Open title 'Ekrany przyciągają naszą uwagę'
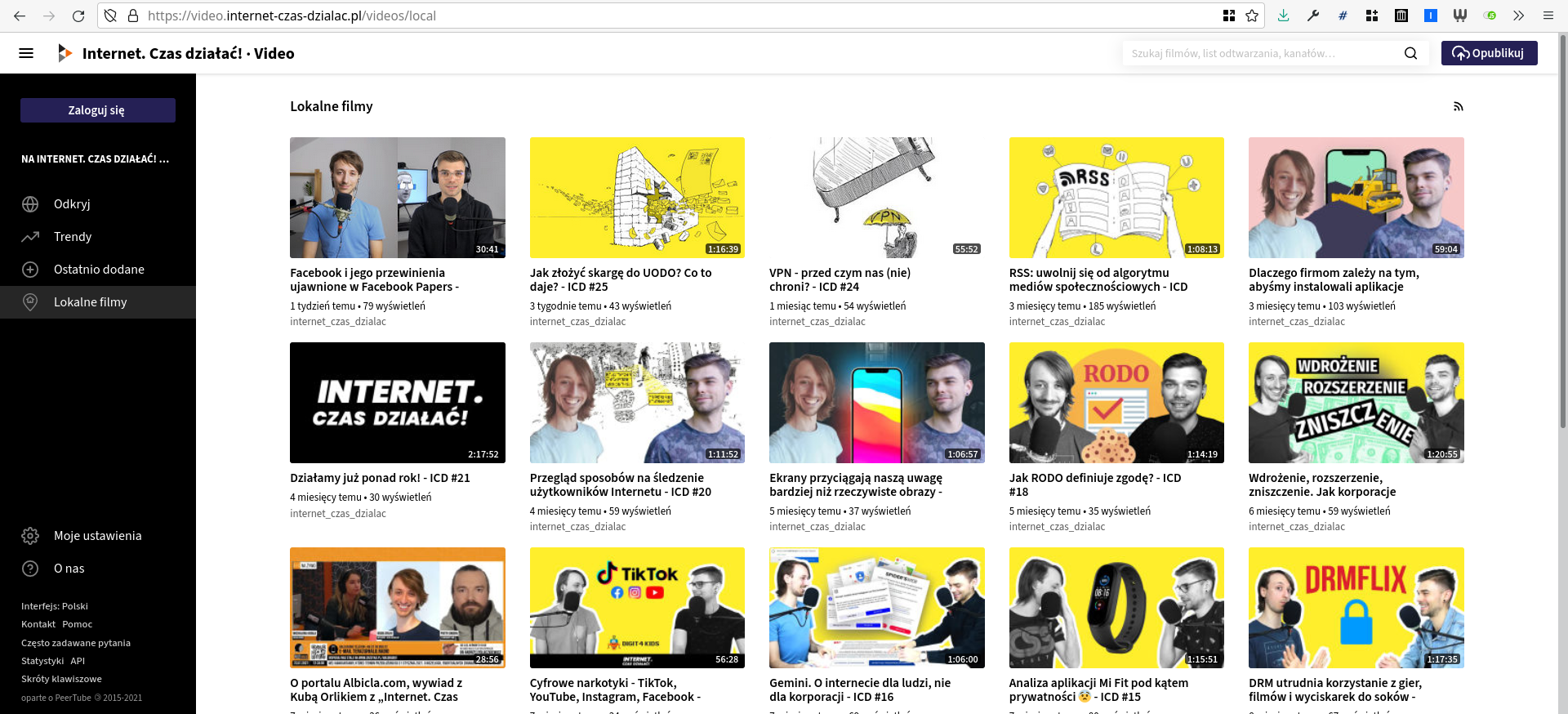Screen dimensions: 1568x714 click(x=856, y=484)
